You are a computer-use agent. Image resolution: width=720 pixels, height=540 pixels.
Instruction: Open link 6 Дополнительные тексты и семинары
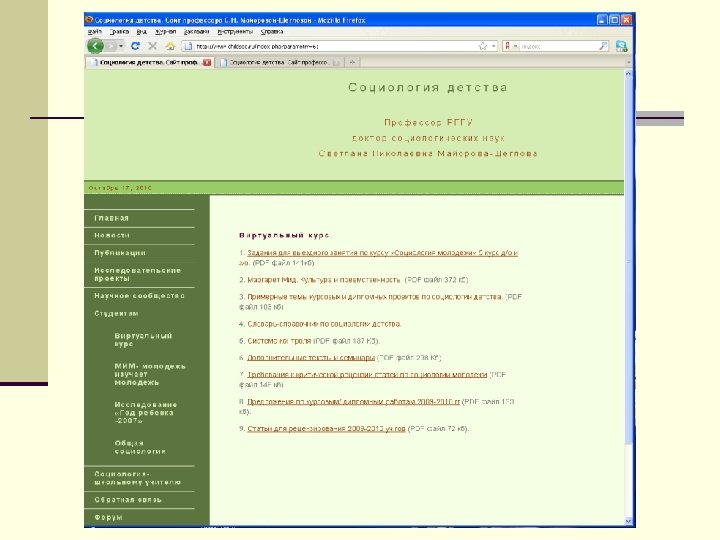(x=311, y=358)
